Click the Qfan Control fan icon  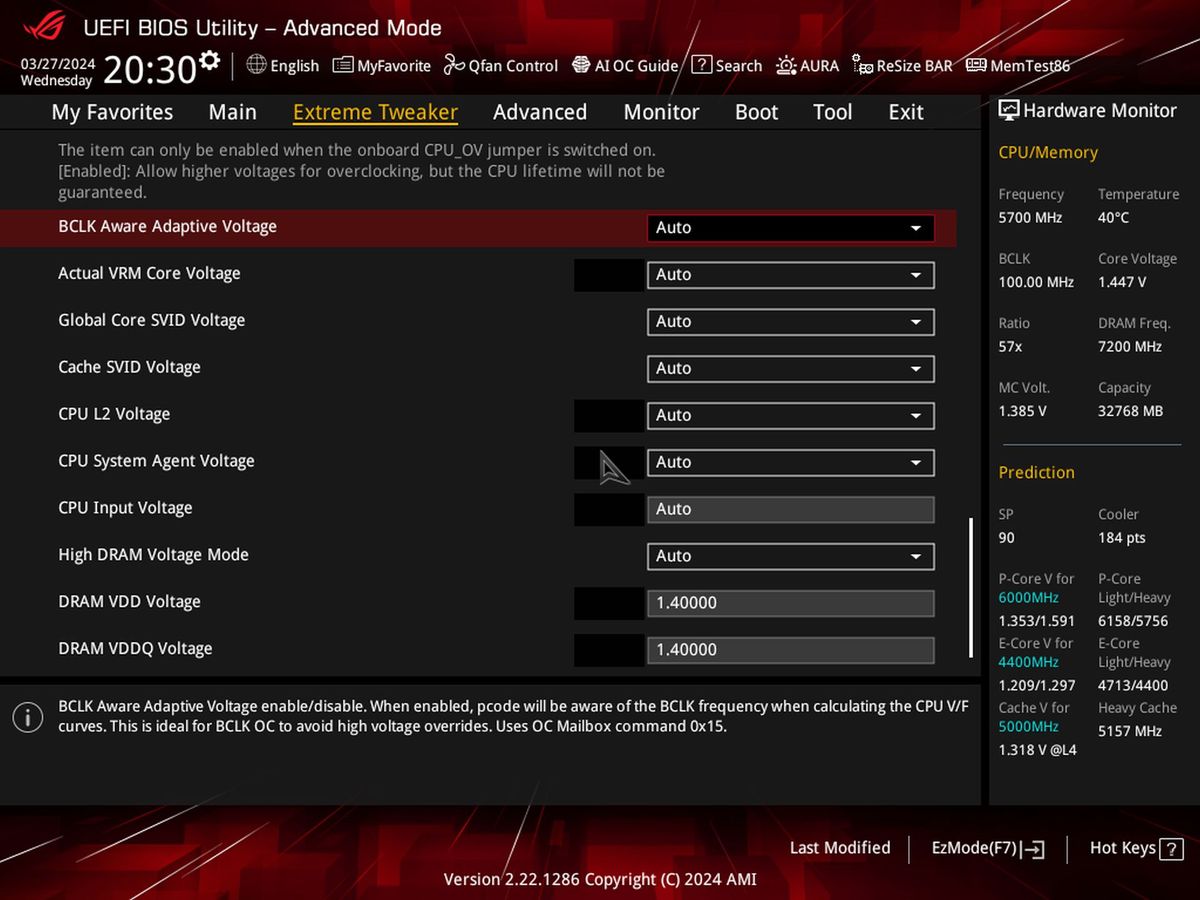click(x=454, y=65)
